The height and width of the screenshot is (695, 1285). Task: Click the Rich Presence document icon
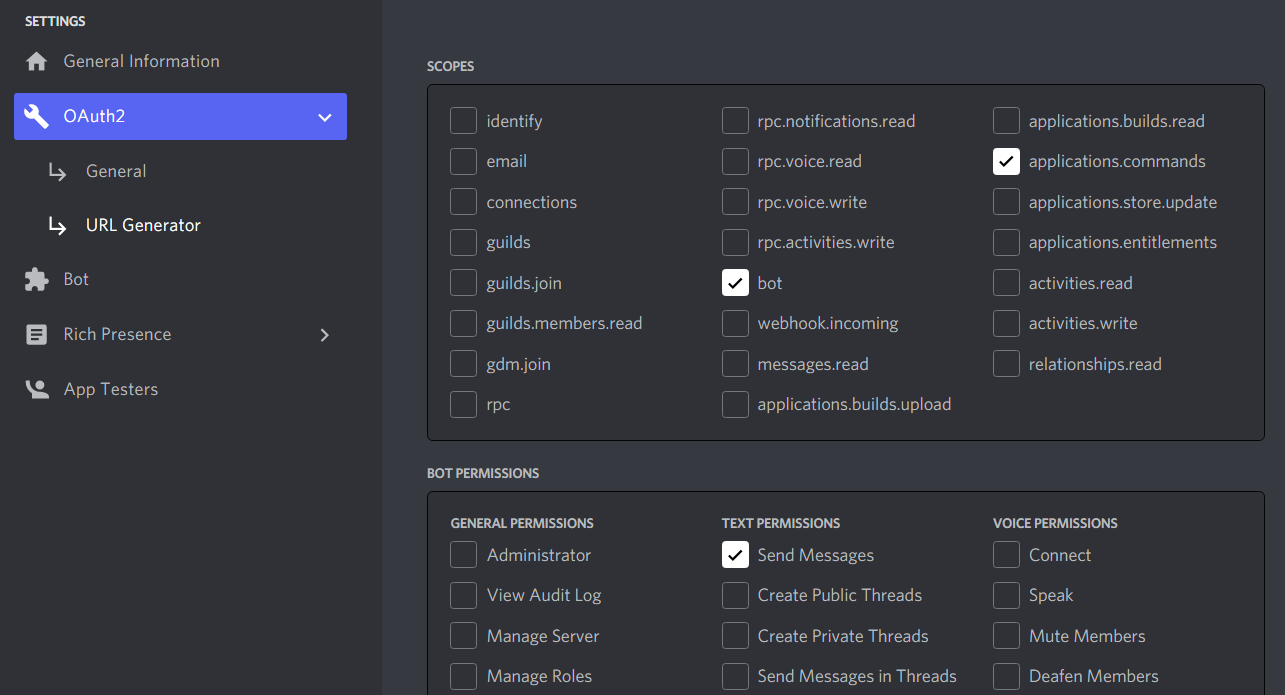coord(37,335)
